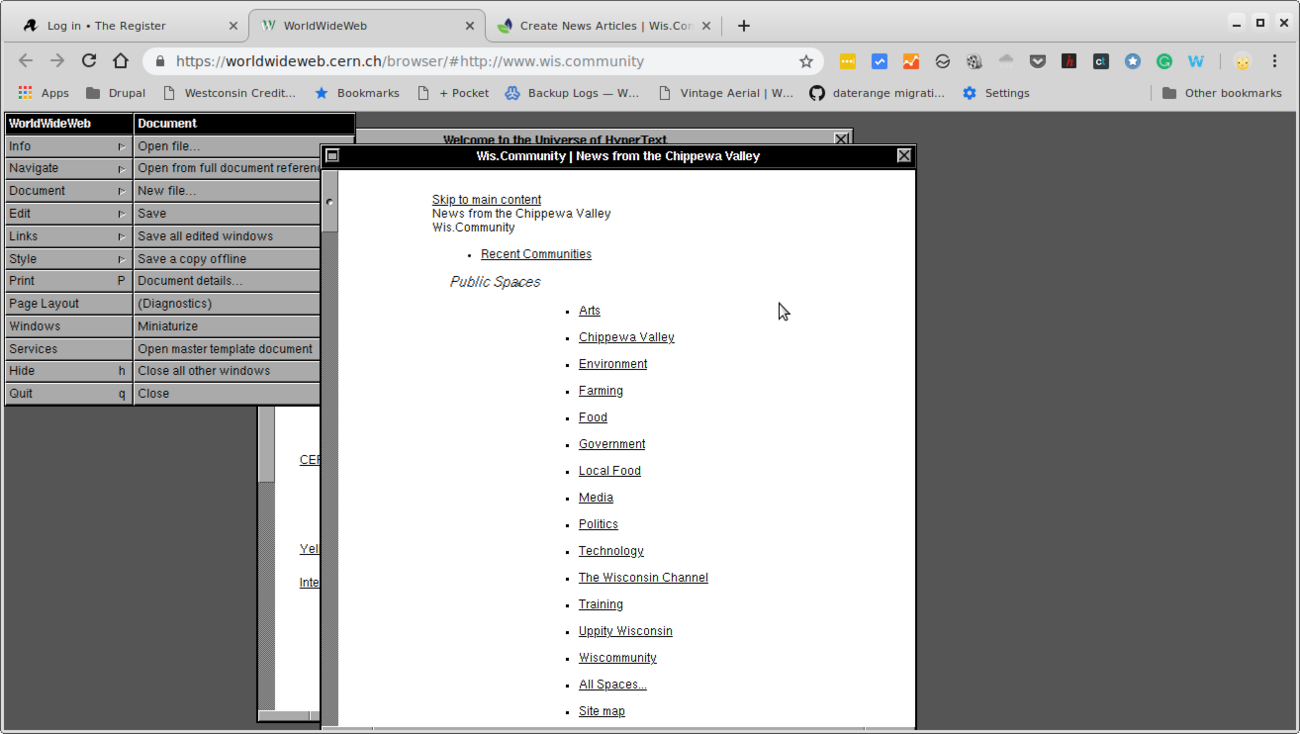This screenshot has width=1300, height=734.
Task: Open the Grammarly extension icon
Action: (1164, 61)
